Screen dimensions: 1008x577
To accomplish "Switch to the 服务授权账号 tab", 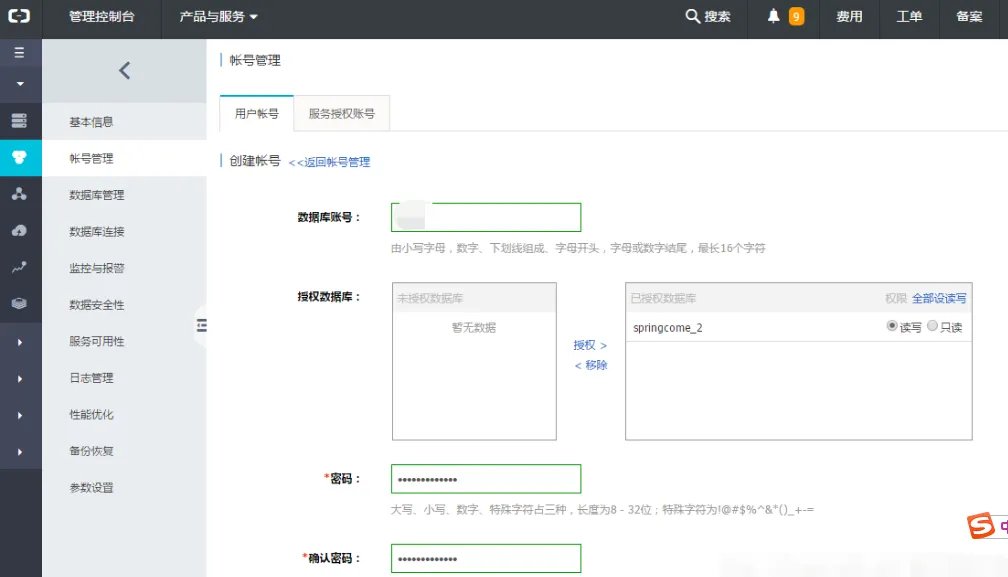I will pos(341,114).
